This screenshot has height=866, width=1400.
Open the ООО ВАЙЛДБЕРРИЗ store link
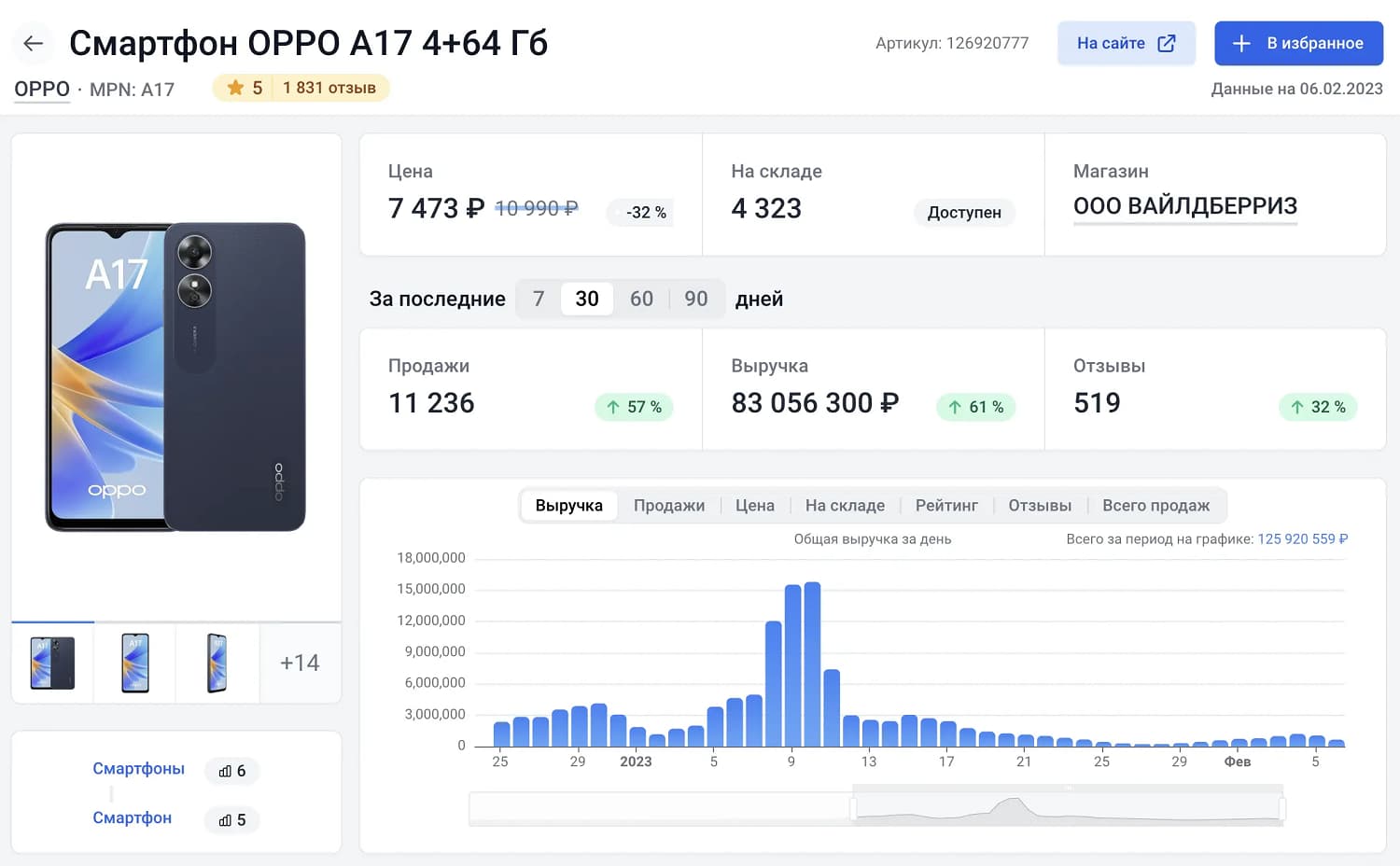(1185, 206)
